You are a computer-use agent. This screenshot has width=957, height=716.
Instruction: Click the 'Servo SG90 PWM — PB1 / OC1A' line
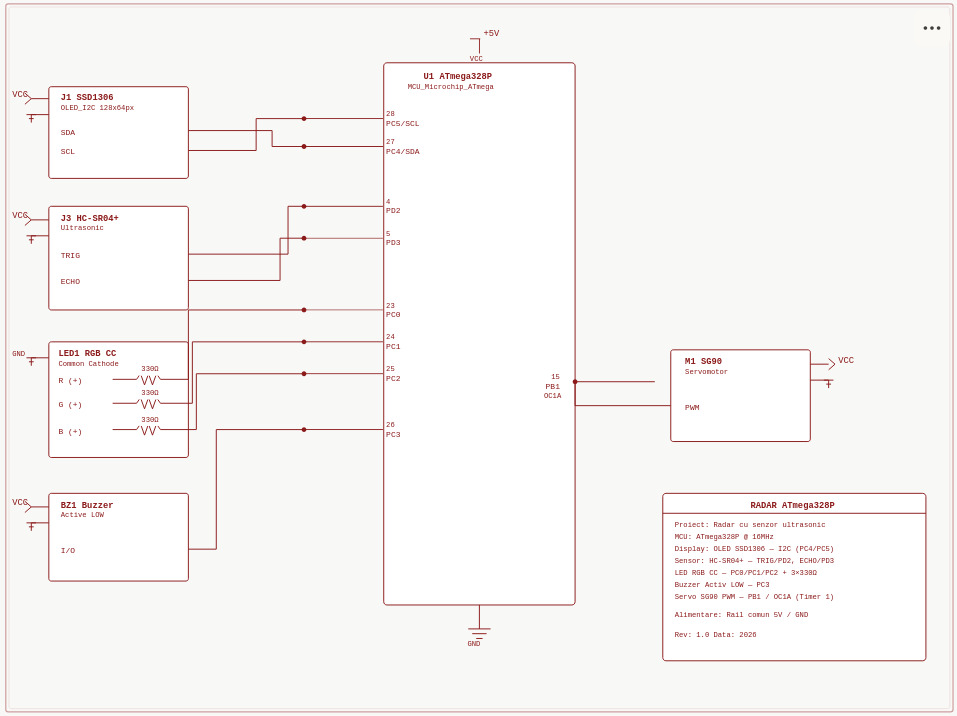[x=754, y=596]
